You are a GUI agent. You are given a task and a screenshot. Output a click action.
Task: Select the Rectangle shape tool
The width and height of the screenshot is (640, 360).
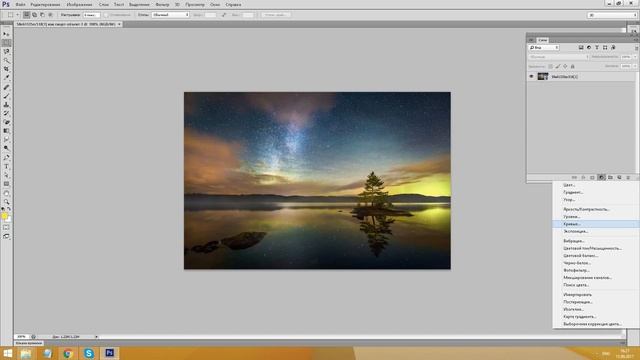(6, 184)
